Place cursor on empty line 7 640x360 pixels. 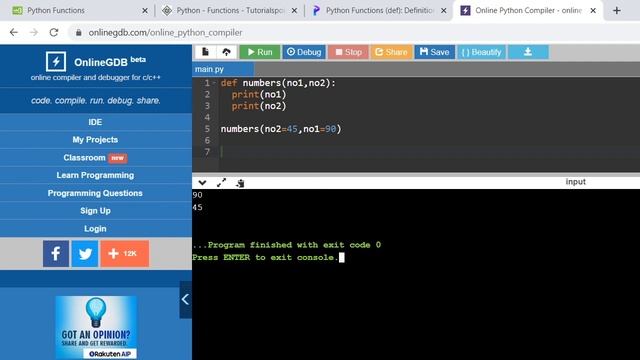click(430, 152)
